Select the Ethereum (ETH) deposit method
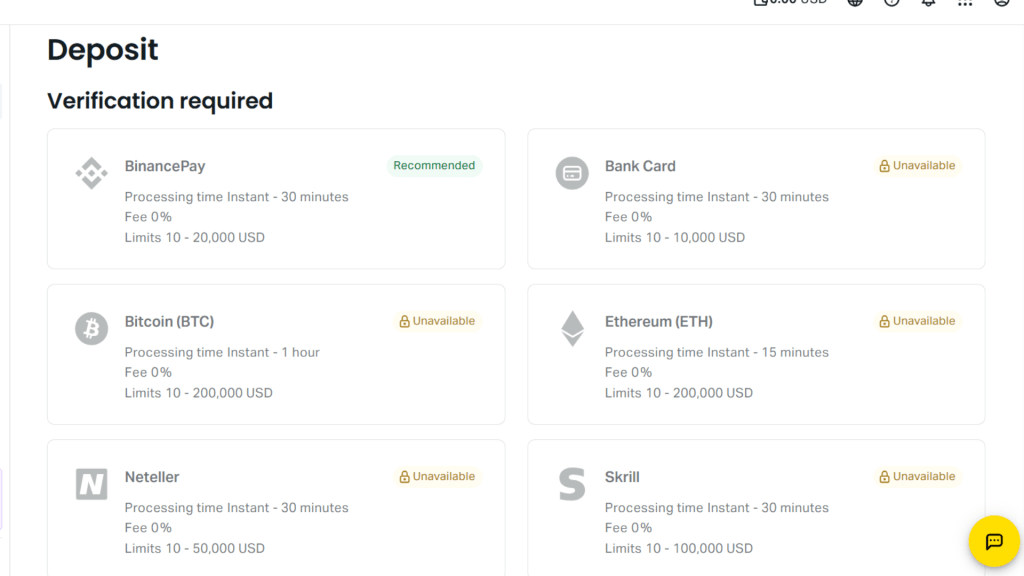 [755, 353]
